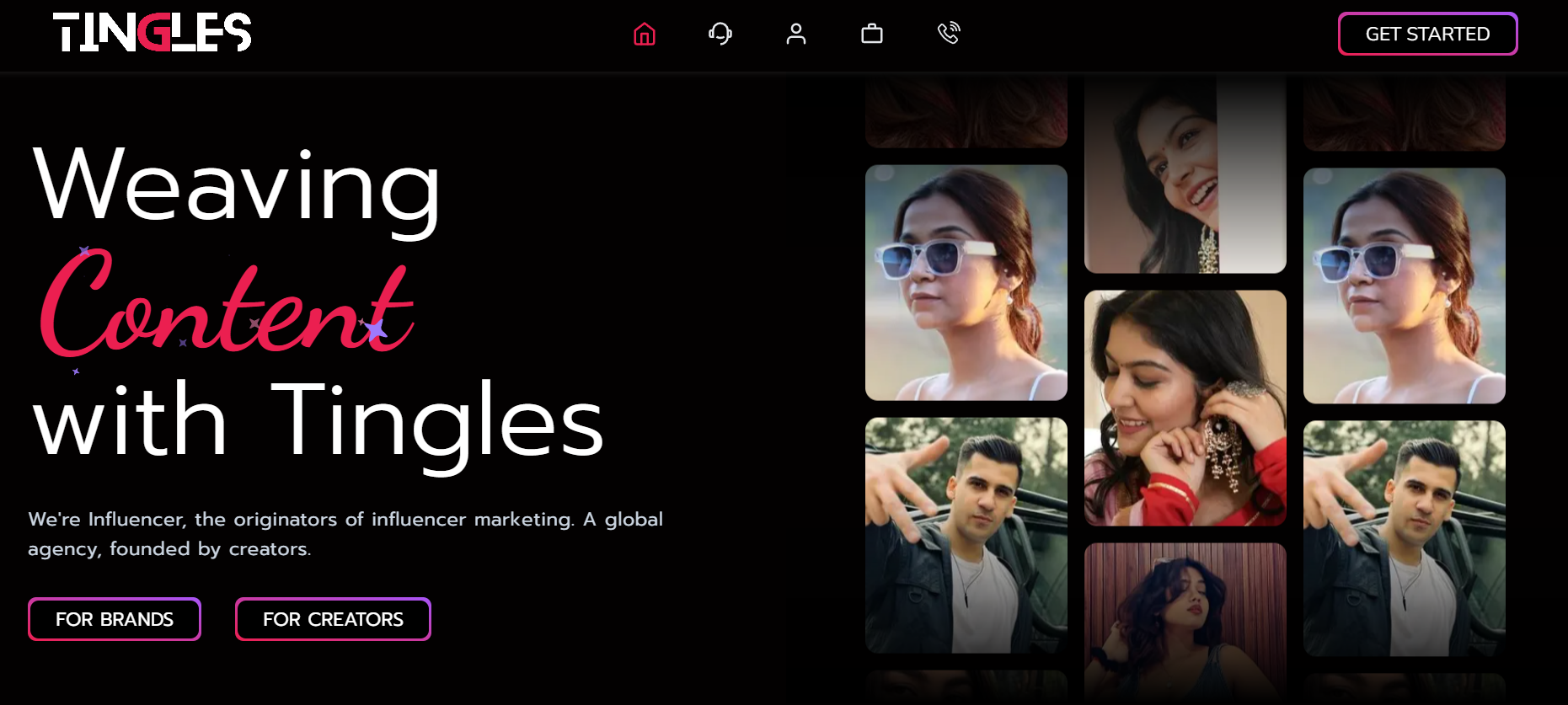1568x705 pixels.
Task: Open left-column sunglasses woman photo
Action: 966,282
